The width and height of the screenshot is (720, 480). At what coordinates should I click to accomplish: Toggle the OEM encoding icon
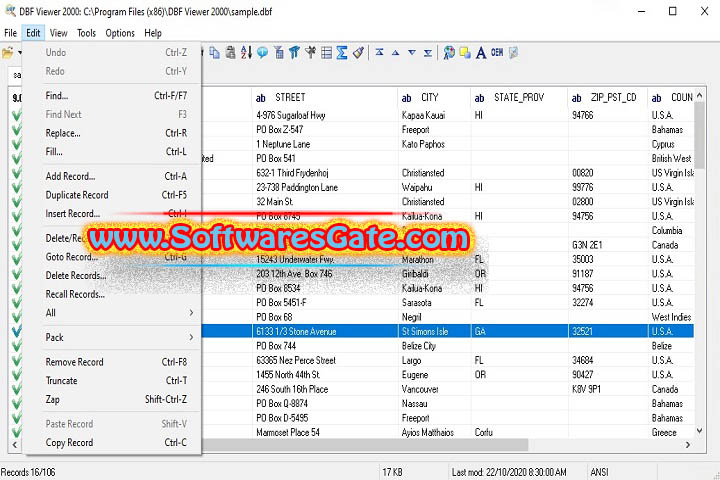[x=497, y=52]
